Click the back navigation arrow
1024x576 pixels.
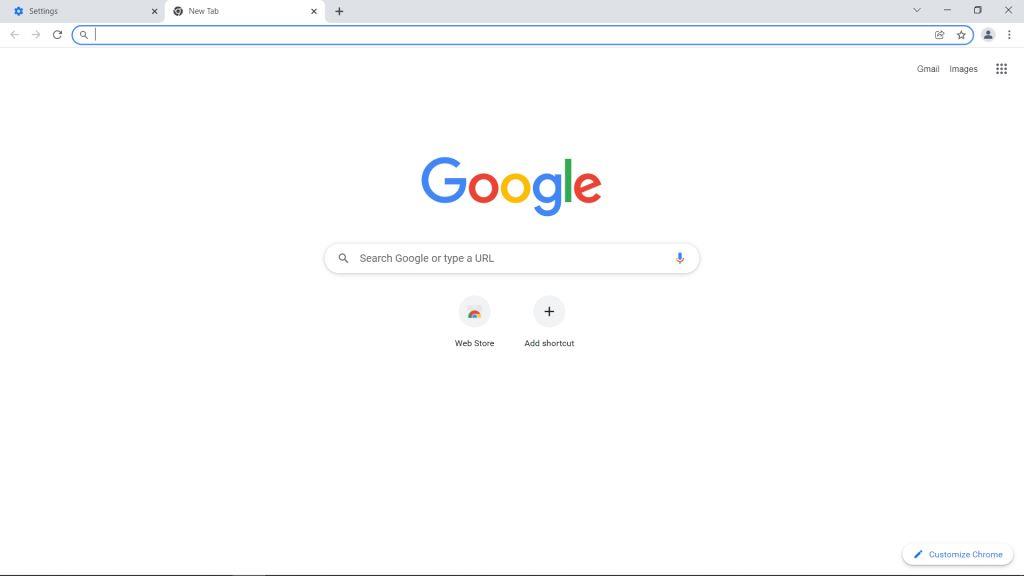pos(14,35)
